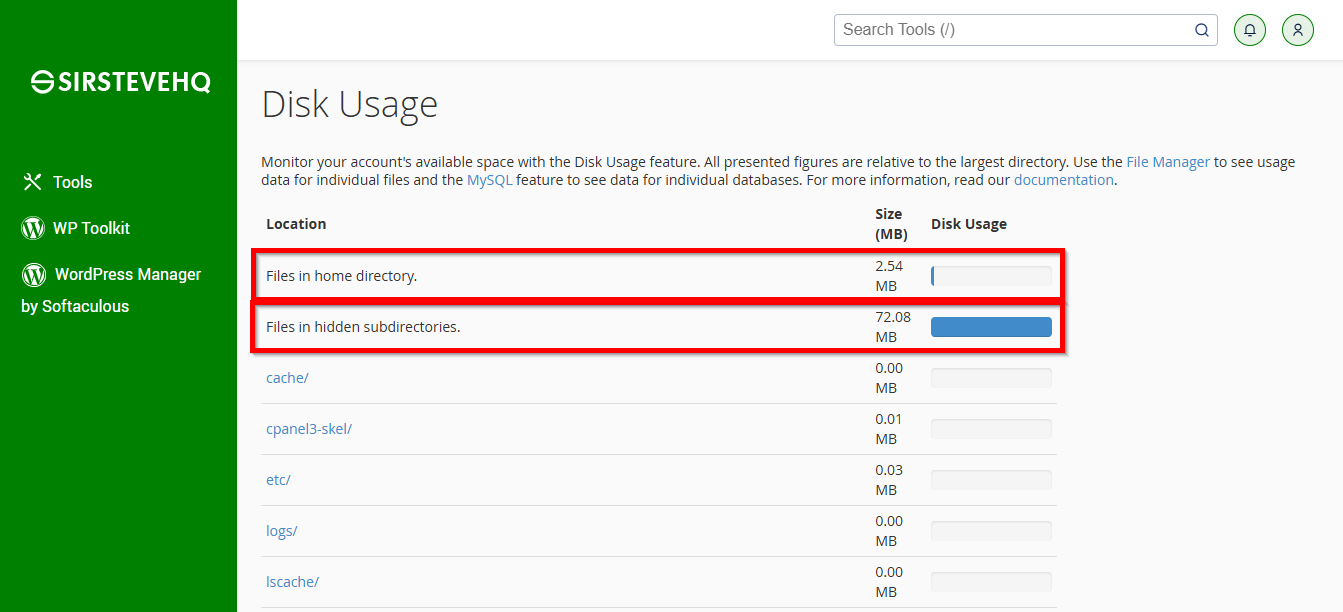This screenshot has width=1343, height=612.
Task: Click the home directory disk usage bar
Action: tap(991, 276)
